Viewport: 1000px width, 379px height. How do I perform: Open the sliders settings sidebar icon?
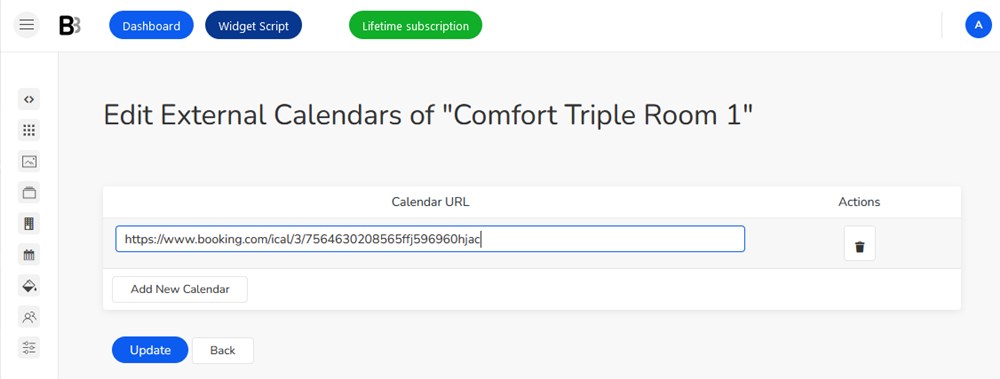coord(29,348)
